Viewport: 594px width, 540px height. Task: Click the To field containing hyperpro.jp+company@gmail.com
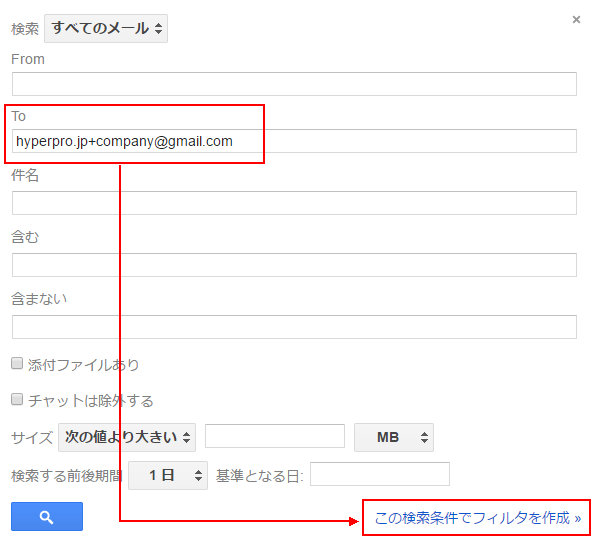294,141
